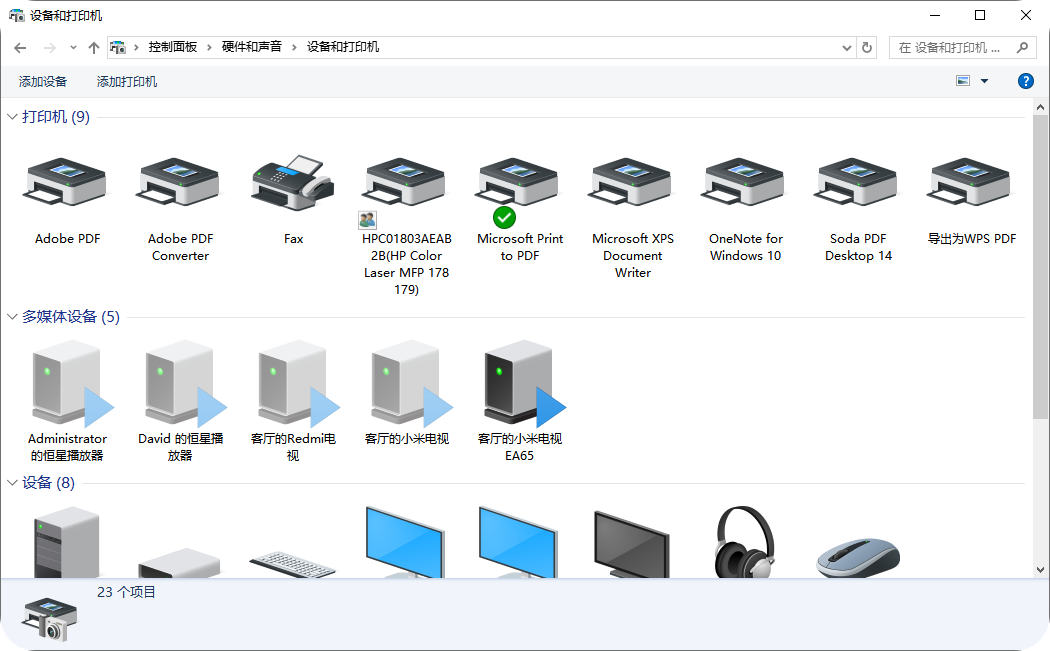Viewport: 1050px width, 651px height.
Task: Click the search magnifier icon
Action: (x=1022, y=48)
